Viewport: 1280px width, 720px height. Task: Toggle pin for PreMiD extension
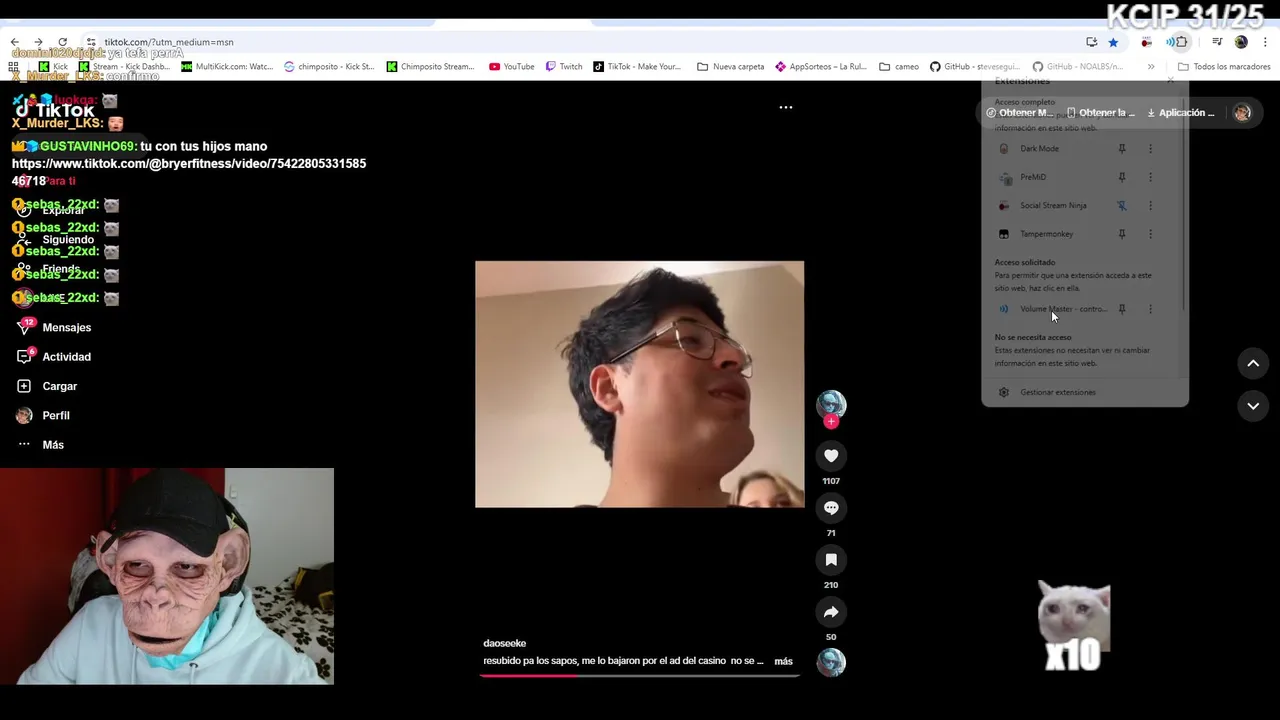point(1122,177)
